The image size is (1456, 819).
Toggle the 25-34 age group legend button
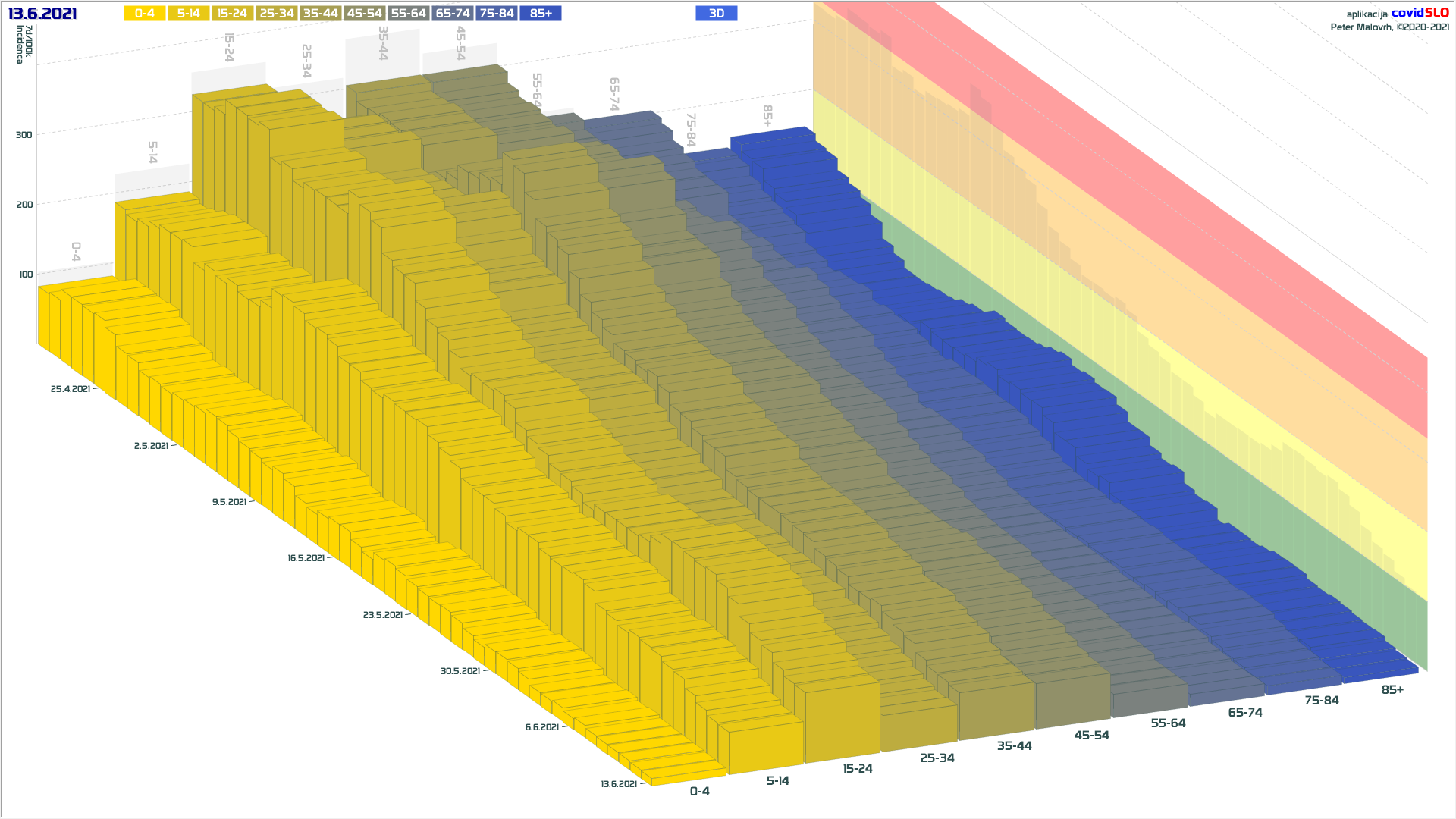276,14
